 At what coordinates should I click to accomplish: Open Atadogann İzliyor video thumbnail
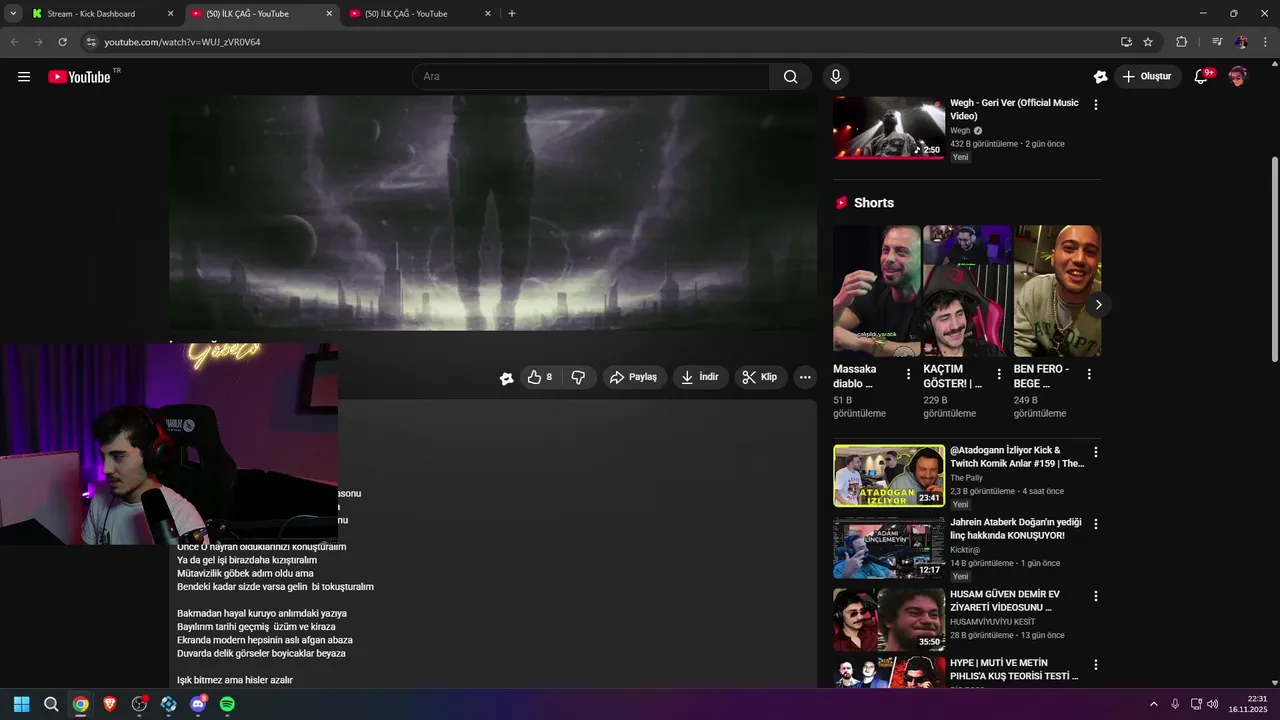click(889, 476)
